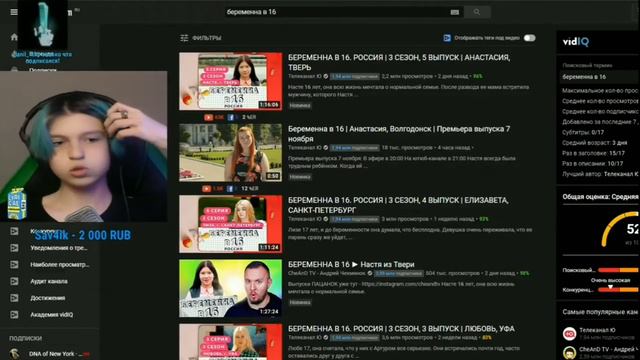Click the search volume score bar

pyautogui.click(x=618, y=270)
